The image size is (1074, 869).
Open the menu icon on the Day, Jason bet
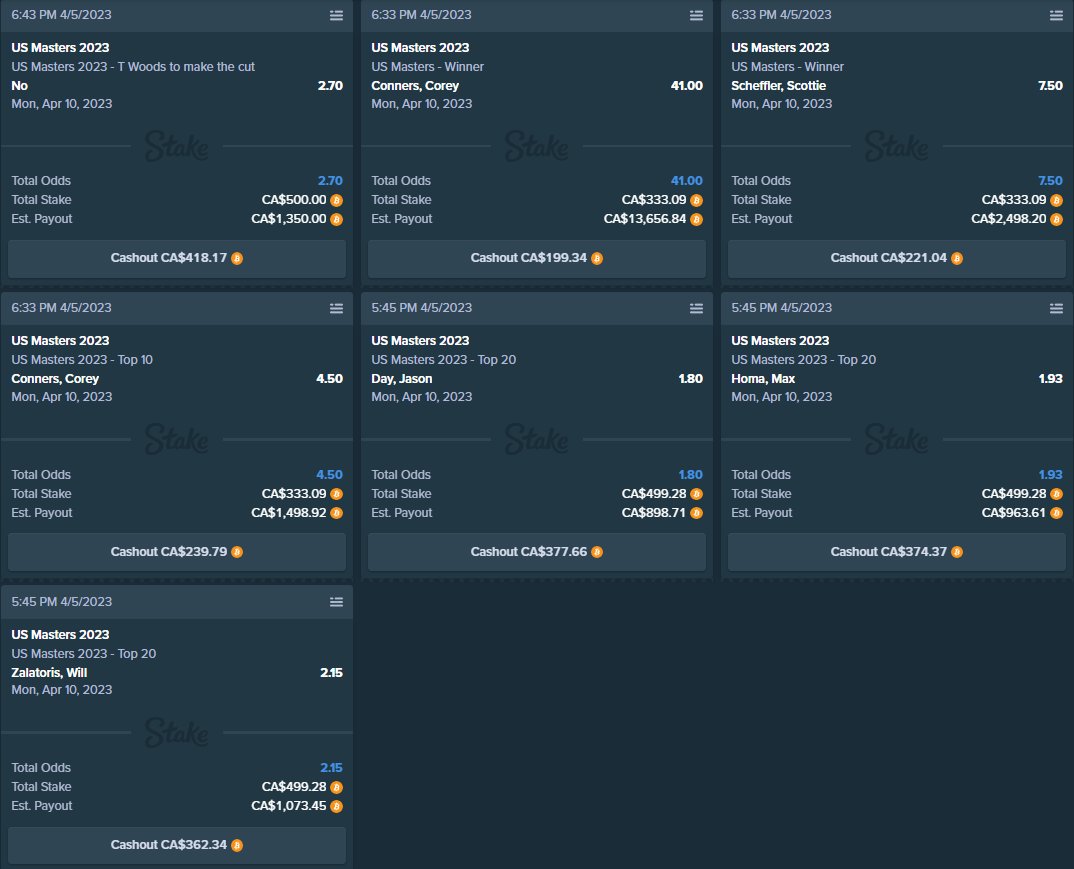pos(697,308)
